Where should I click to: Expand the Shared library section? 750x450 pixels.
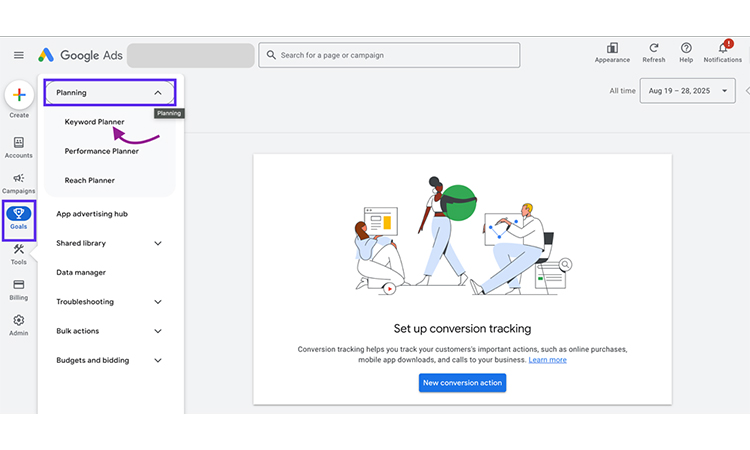click(x=110, y=243)
